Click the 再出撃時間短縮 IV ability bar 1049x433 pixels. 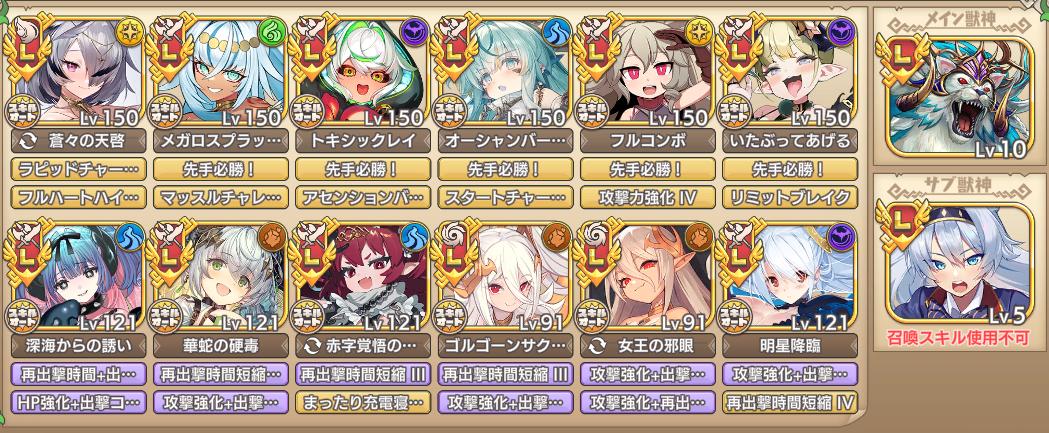click(x=789, y=402)
